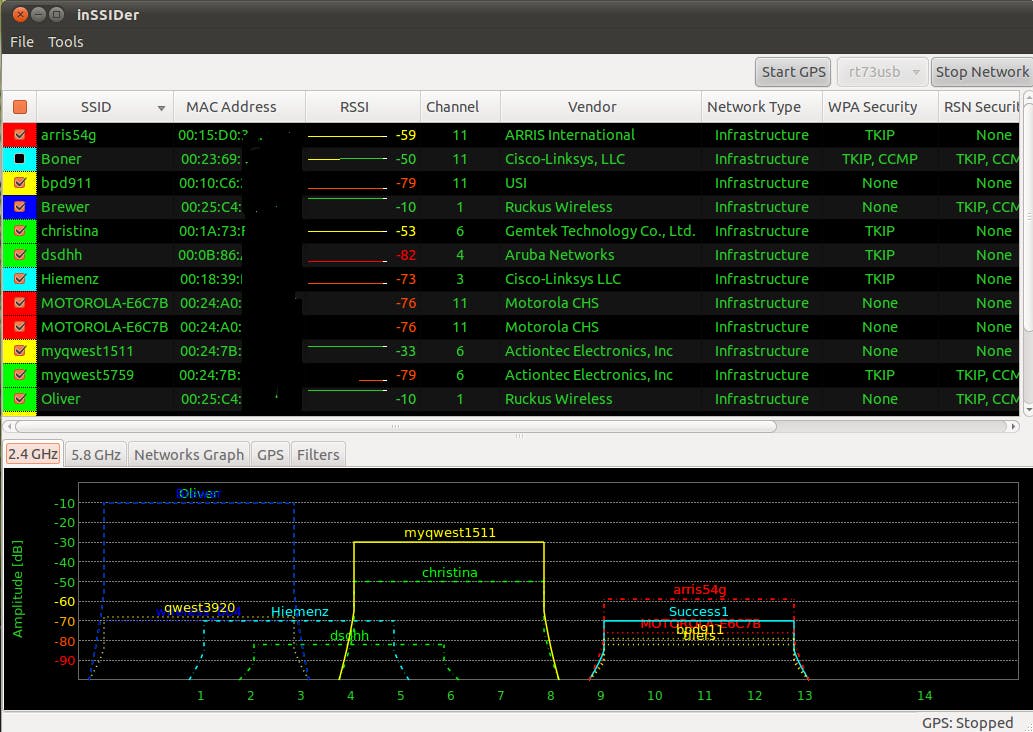The width and height of the screenshot is (1033, 732).
Task: Click the Start GPS button
Action: pos(793,72)
